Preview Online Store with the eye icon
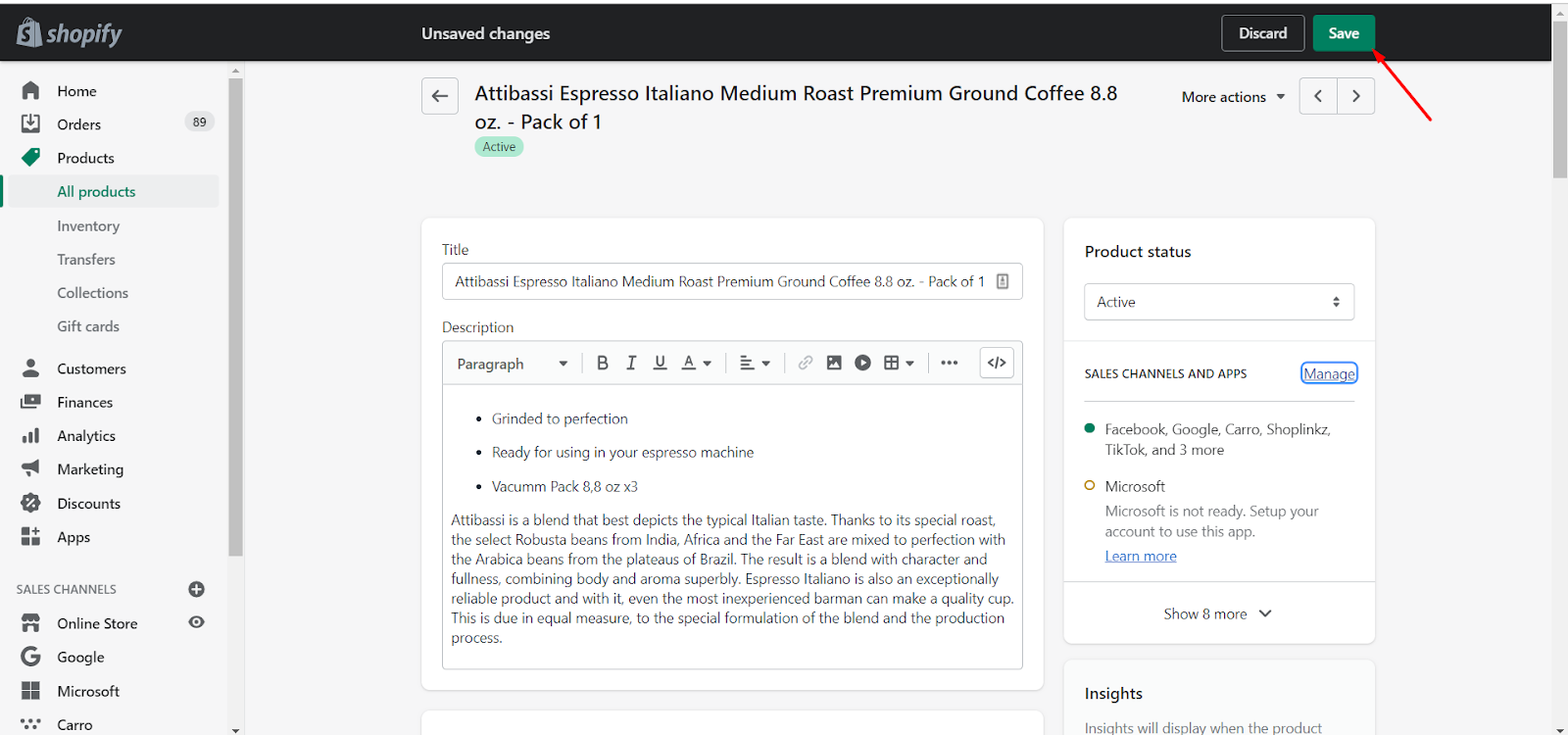This screenshot has width=1568, height=735. [x=196, y=622]
